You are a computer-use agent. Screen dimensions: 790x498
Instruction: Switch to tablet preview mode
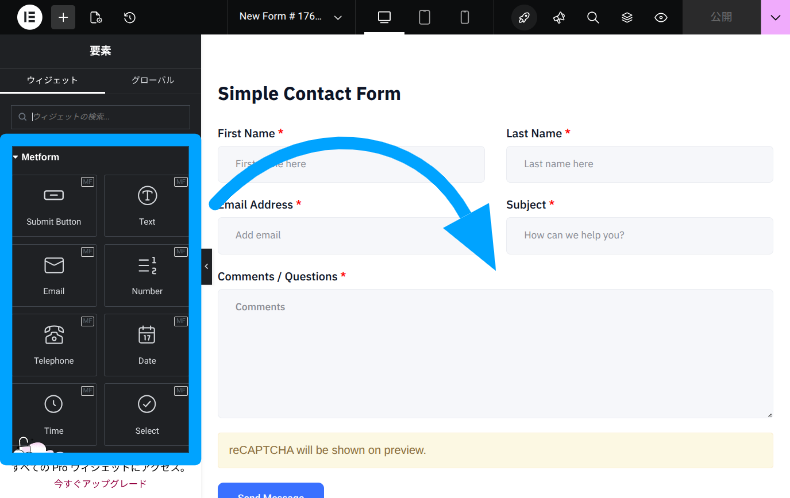pos(424,17)
